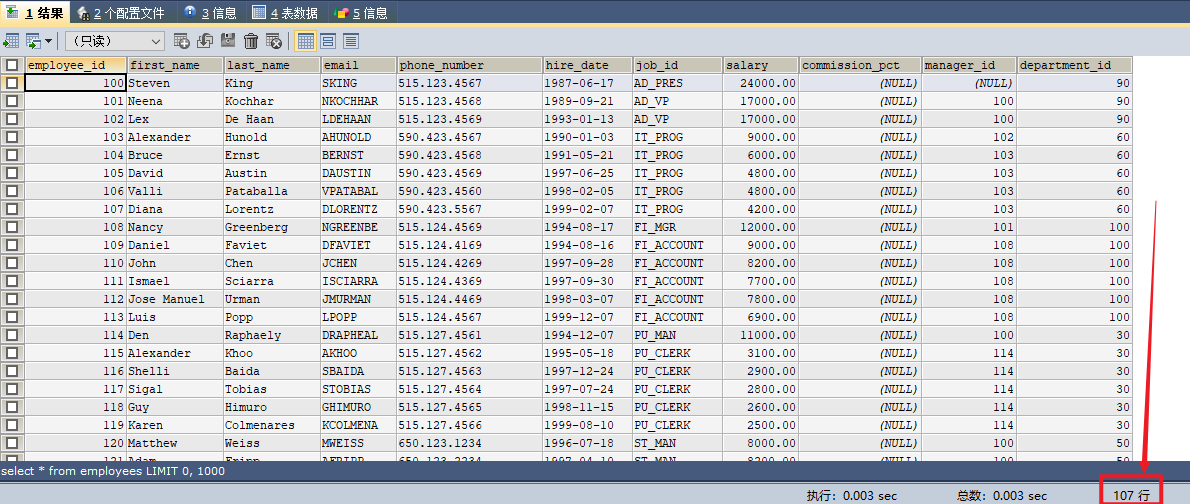Check the row checkbox for Steven King
The width and height of the screenshot is (1190, 504).
pos(12,83)
